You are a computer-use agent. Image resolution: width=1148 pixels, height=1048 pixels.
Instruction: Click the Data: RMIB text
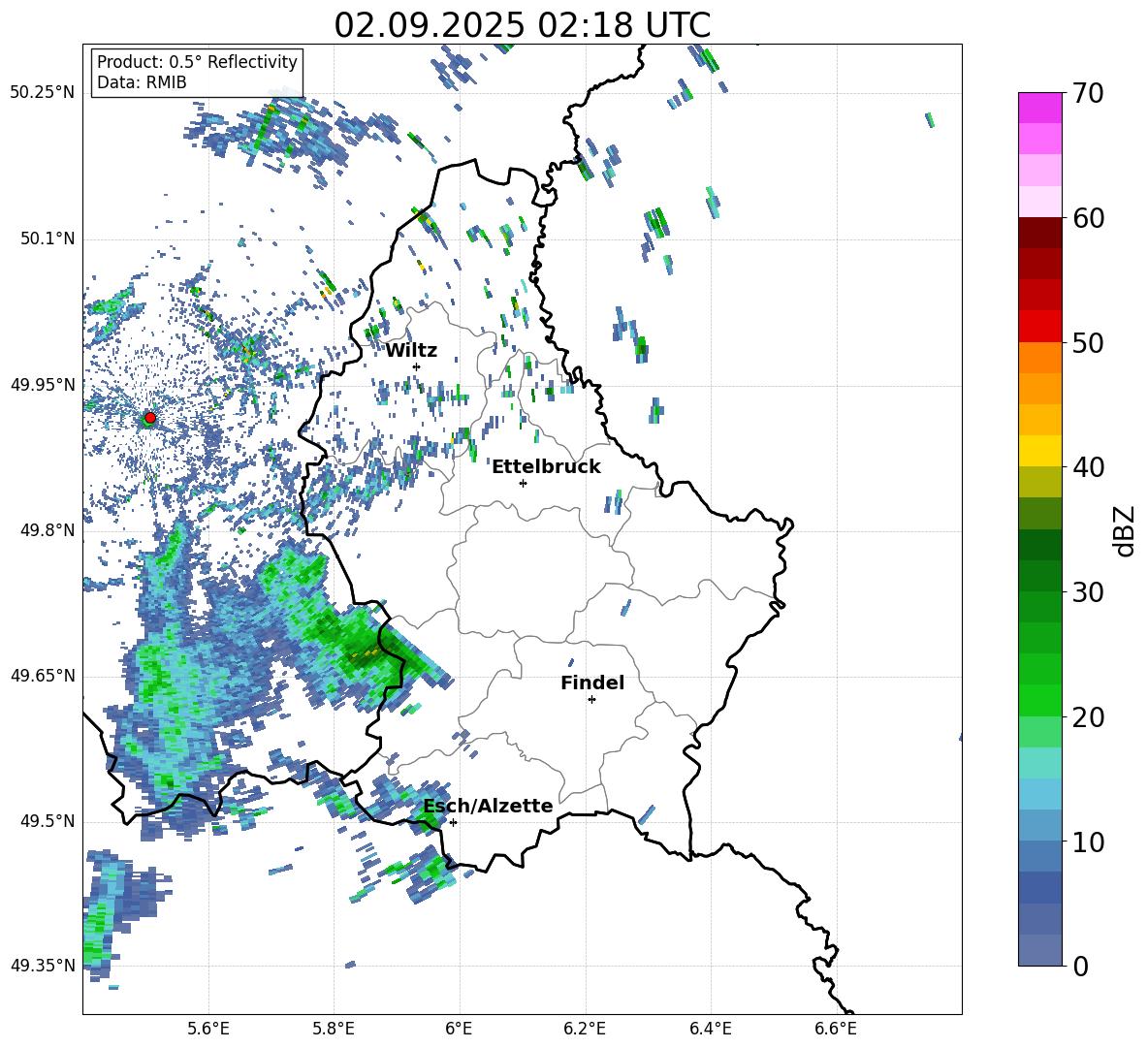(x=142, y=82)
